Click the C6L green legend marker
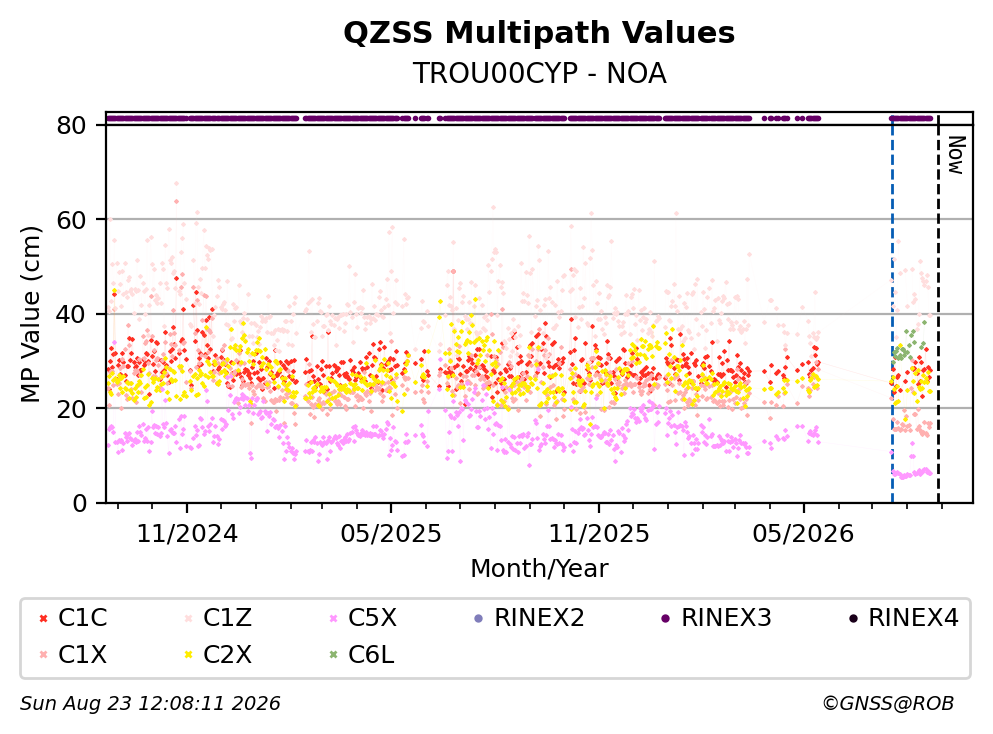The height and width of the screenshot is (734, 993). [333, 654]
